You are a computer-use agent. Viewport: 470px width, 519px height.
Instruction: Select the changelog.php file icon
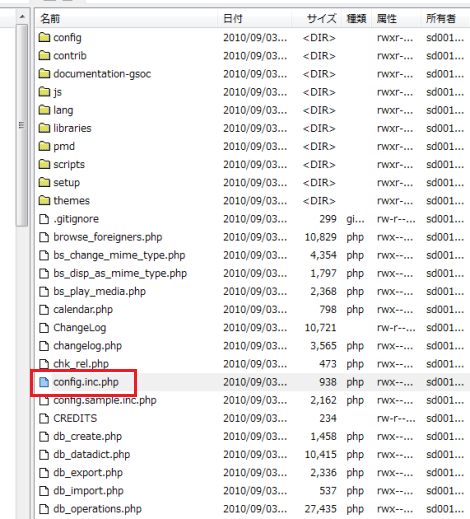click(x=44, y=346)
